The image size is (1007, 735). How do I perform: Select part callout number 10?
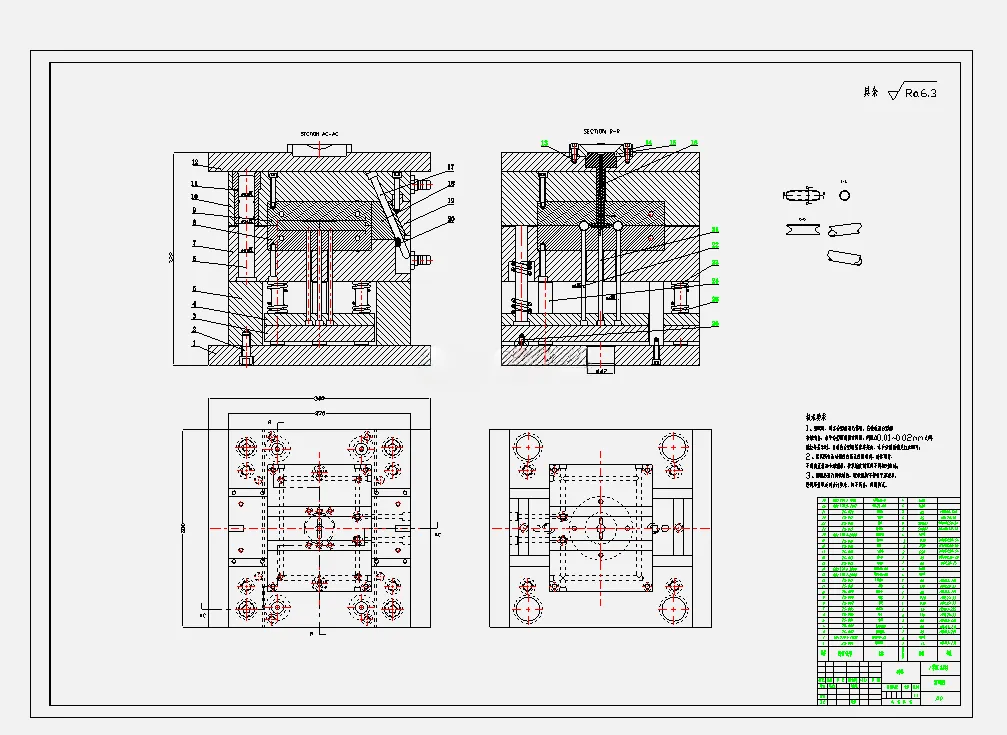click(x=194, y=197)
